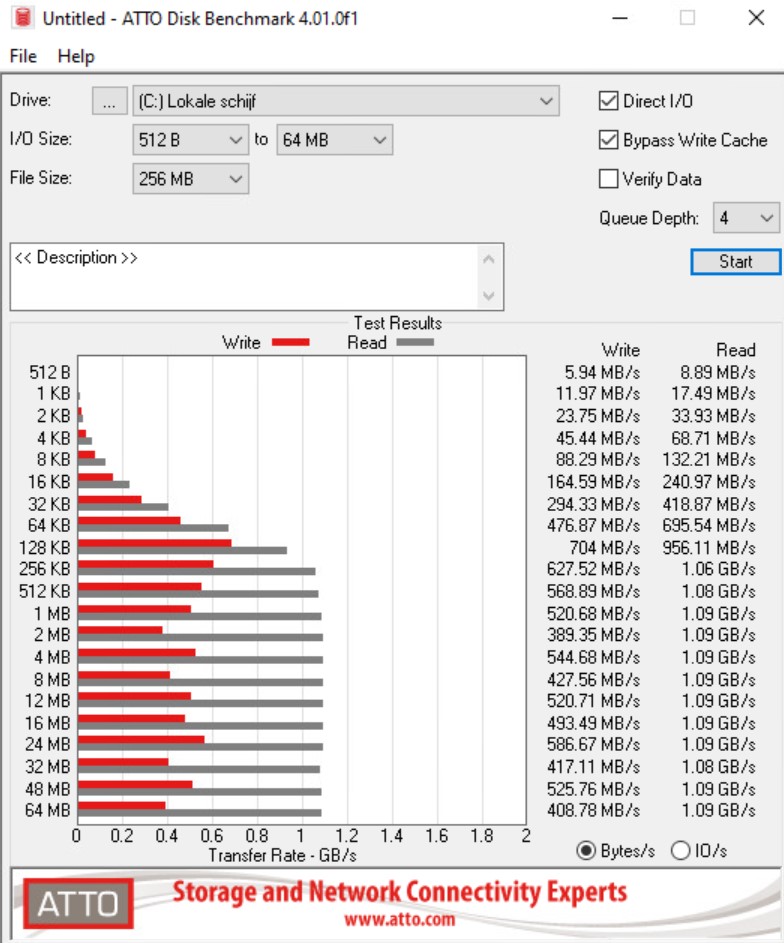
Task: Click the 389.35 MB/s write value
Action: pos(593,635)
